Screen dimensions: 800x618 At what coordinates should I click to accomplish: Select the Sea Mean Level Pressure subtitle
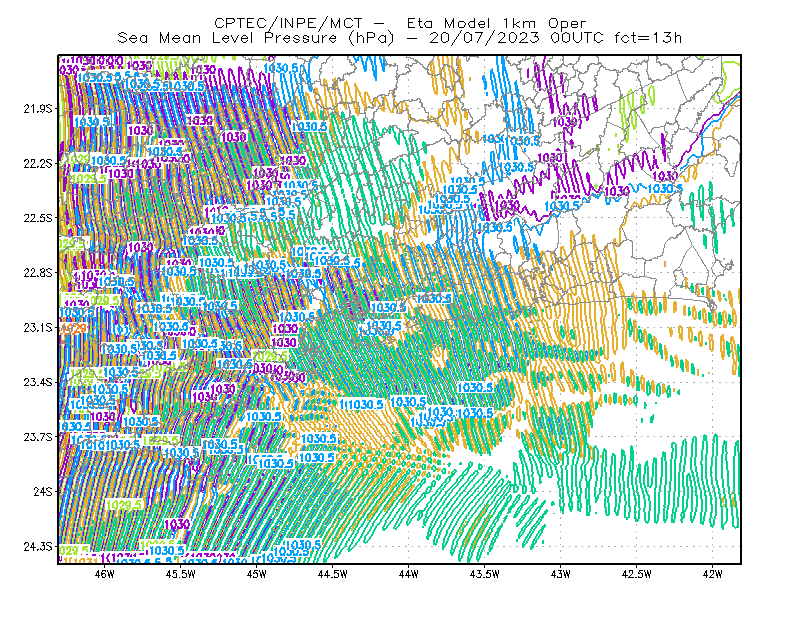coord(400,38)
